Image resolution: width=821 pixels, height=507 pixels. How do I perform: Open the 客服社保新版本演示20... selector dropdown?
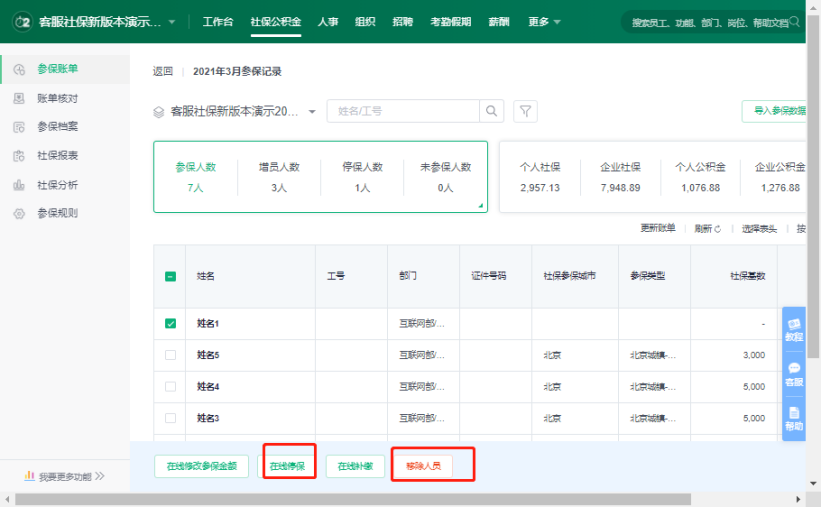(x=312, y=112)
